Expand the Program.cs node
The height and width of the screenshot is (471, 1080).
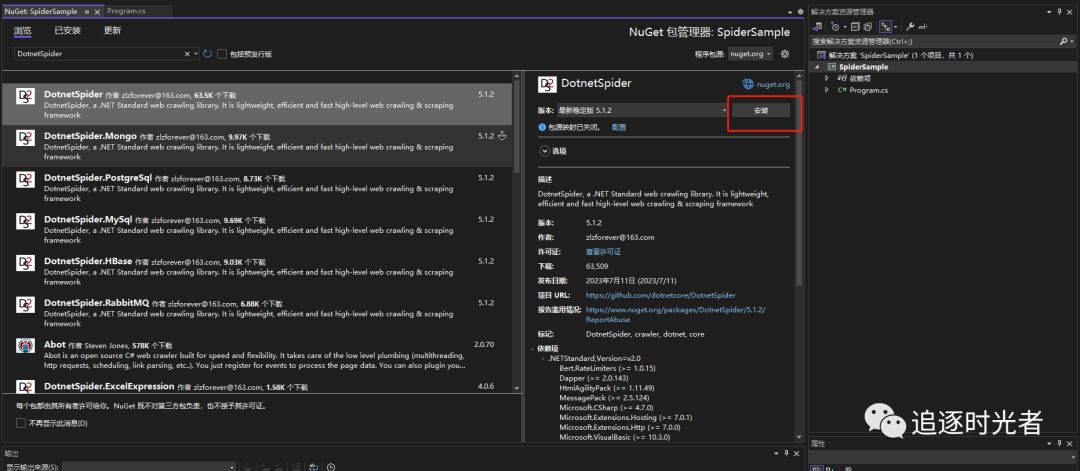[827, 90]
